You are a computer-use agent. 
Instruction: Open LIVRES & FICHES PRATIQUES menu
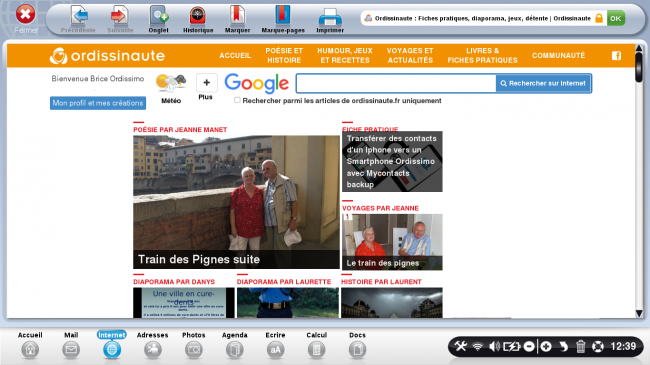coord(483,56)
